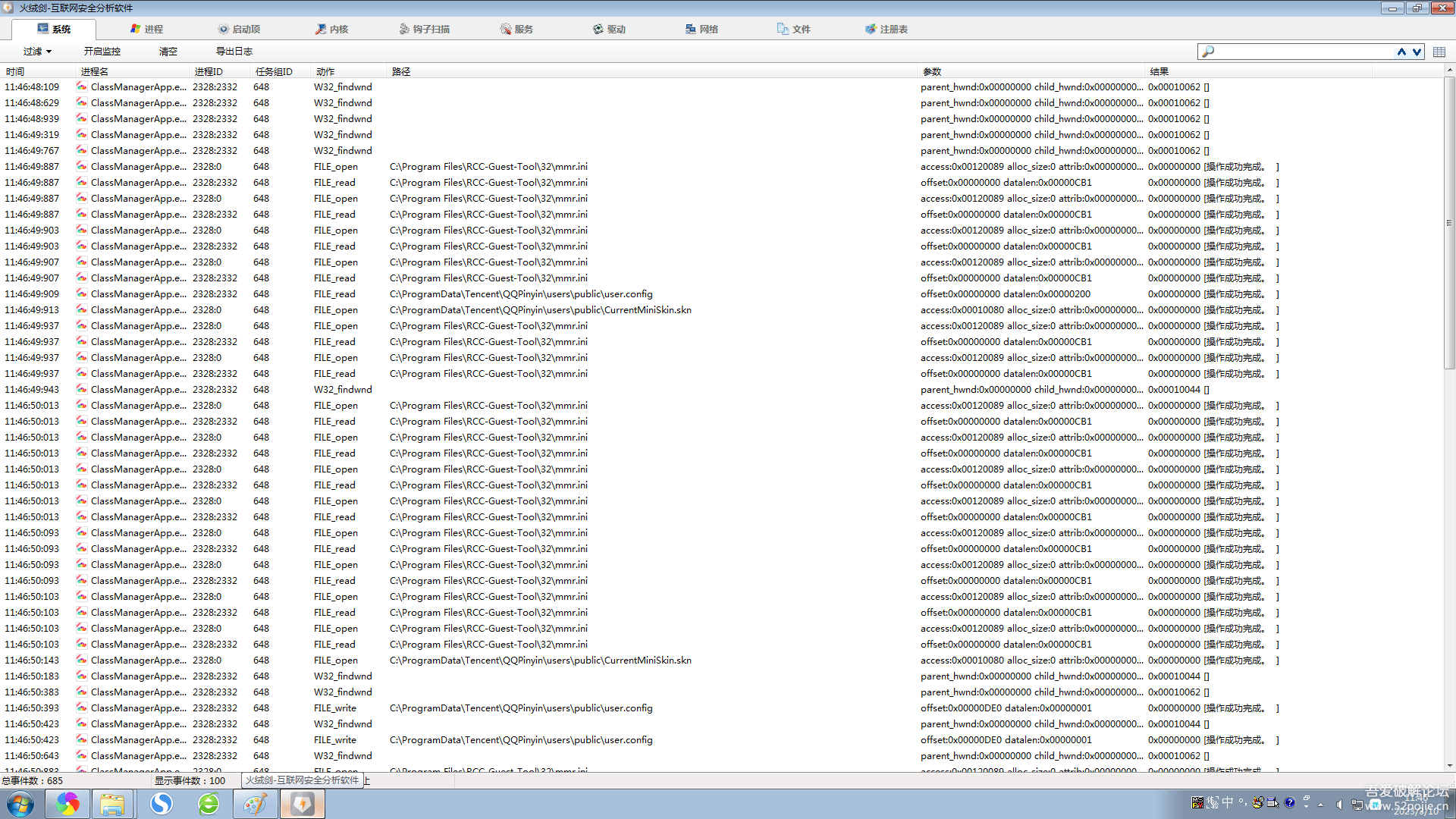1456x819 pixels.
Task: Sort by the 路径 column header
Action: tap(651, 71)
